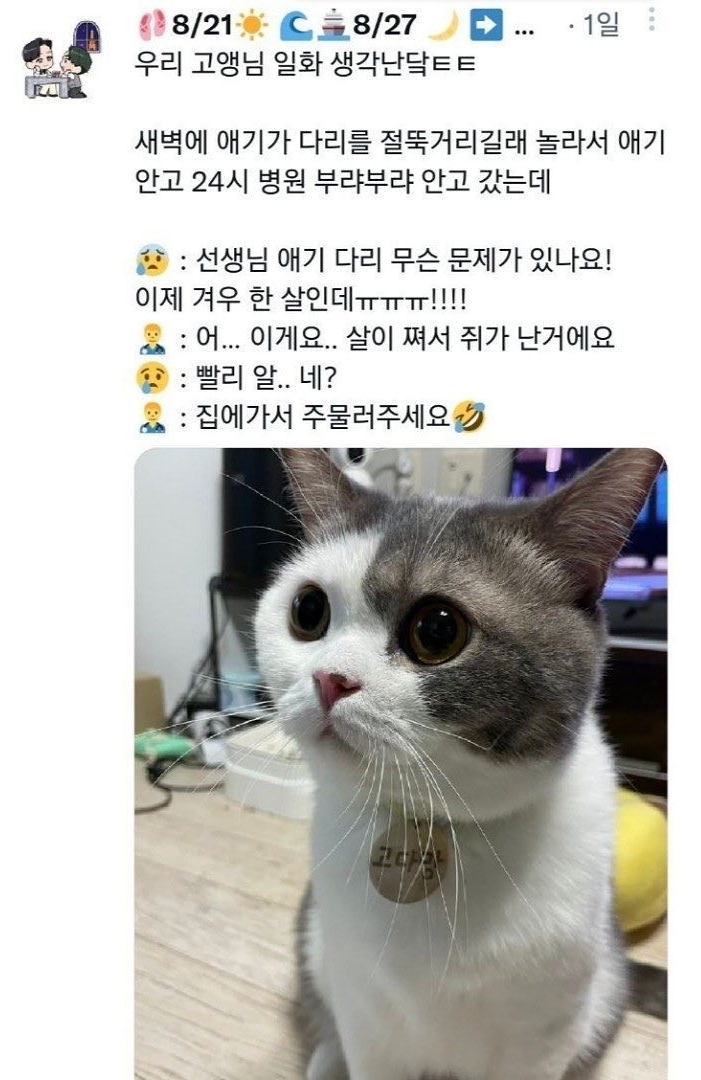The image size is (701, 1080).
Task: Click the blue right-arrow emoji in the name
Action: point(486,25)
